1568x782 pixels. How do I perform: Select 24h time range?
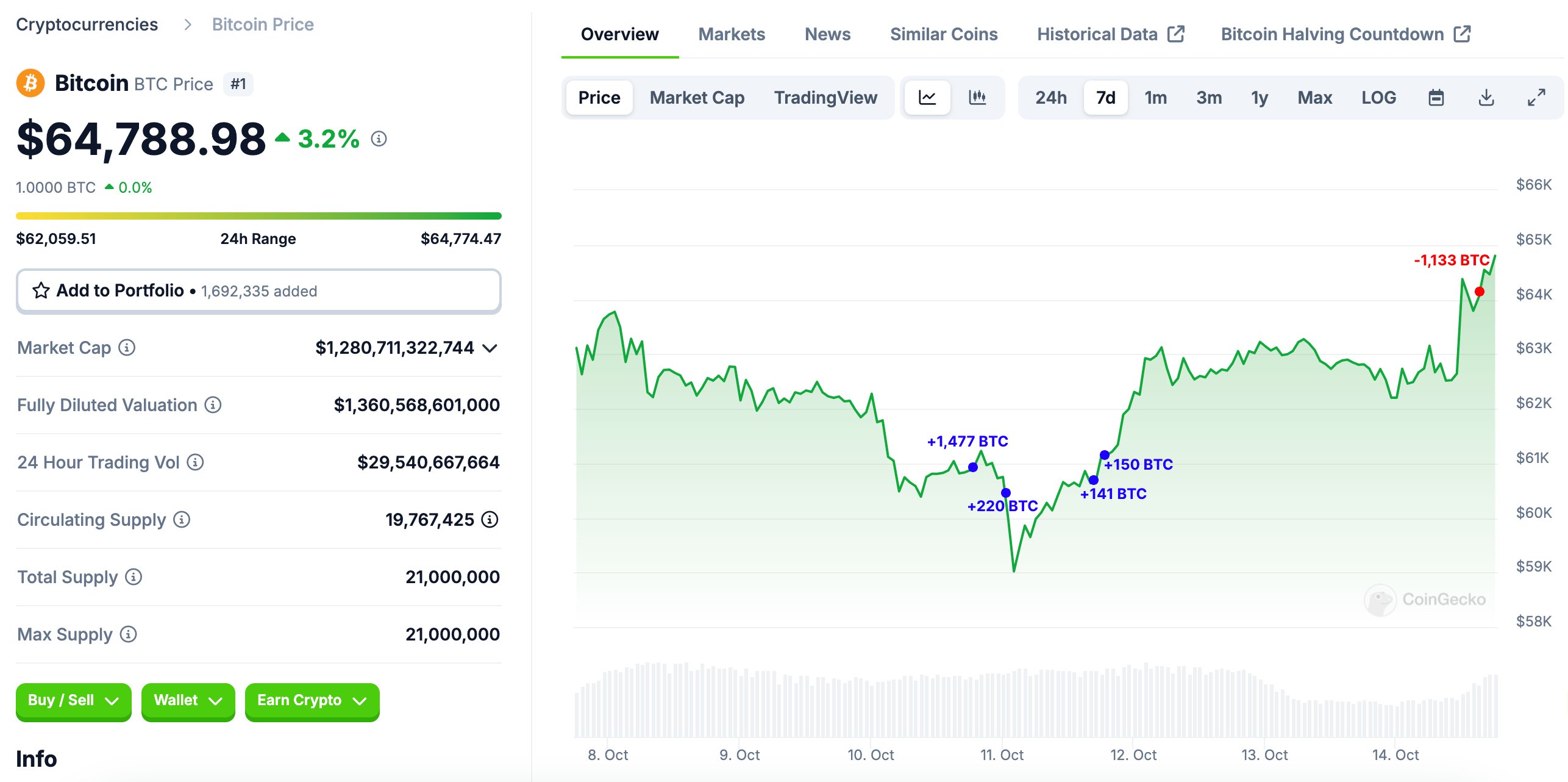[x=1051, y=98]
